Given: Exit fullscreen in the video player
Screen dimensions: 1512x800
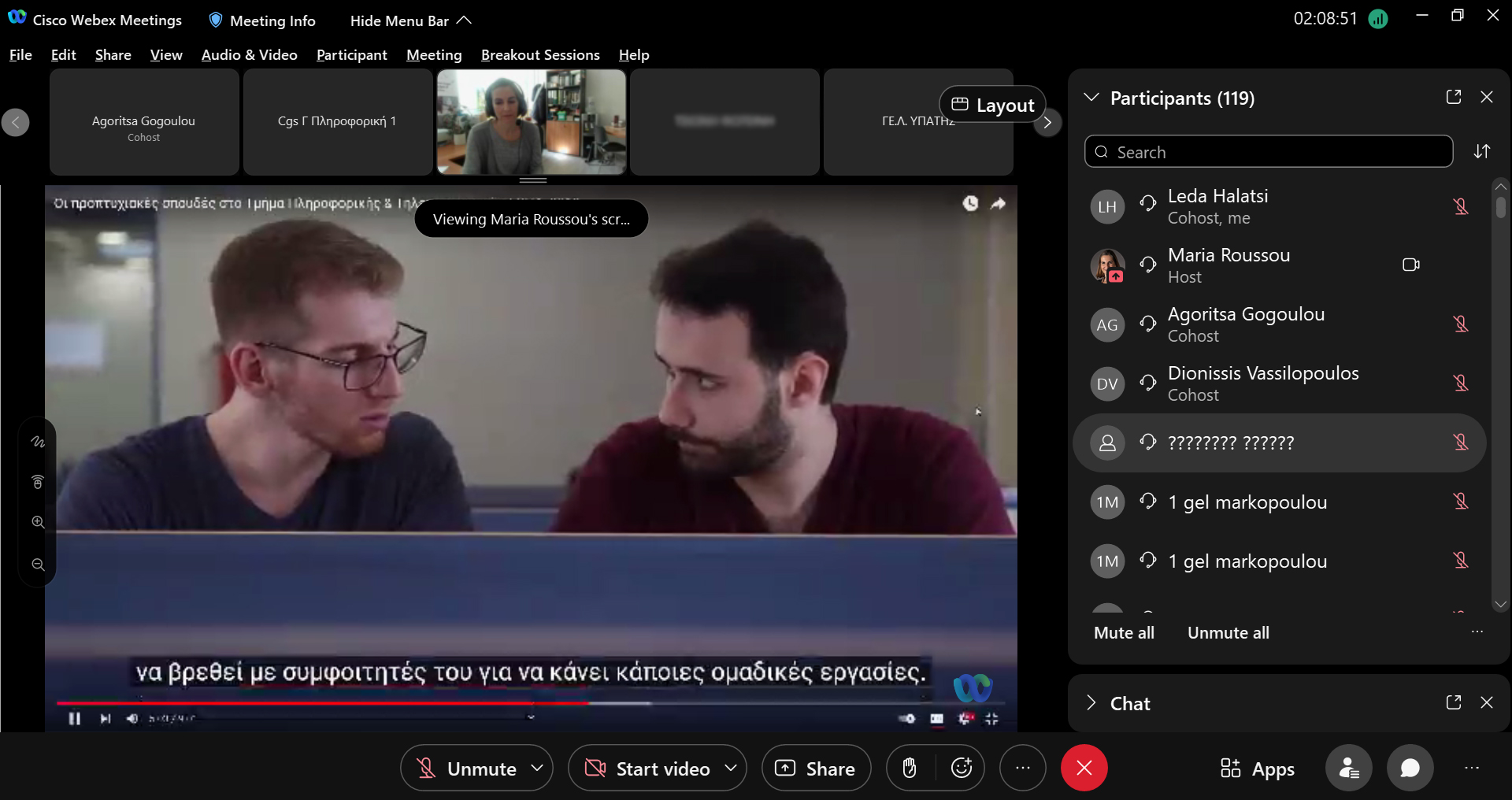Looking at the screenshot, I should tap(991, 718).
